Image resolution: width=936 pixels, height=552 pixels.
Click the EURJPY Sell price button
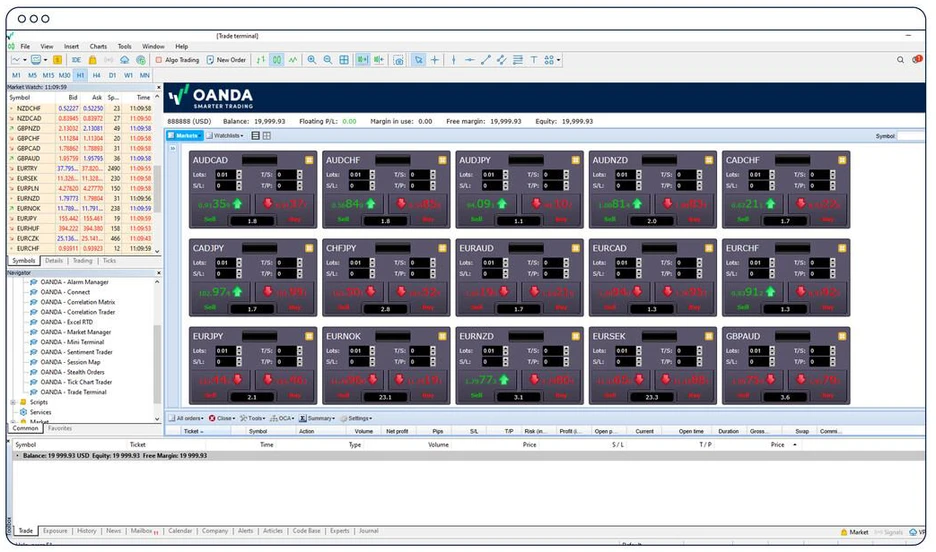pos(220,380)
